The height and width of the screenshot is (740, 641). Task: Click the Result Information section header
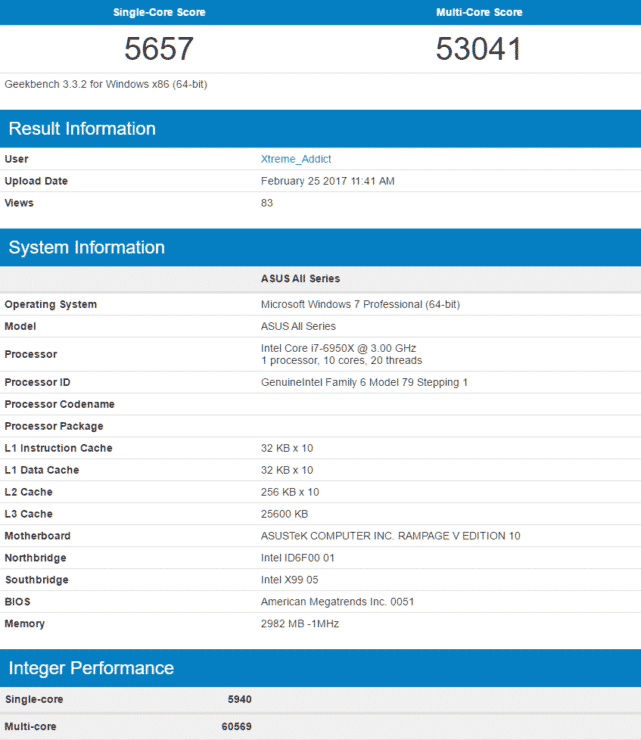(x=320, y=128)
